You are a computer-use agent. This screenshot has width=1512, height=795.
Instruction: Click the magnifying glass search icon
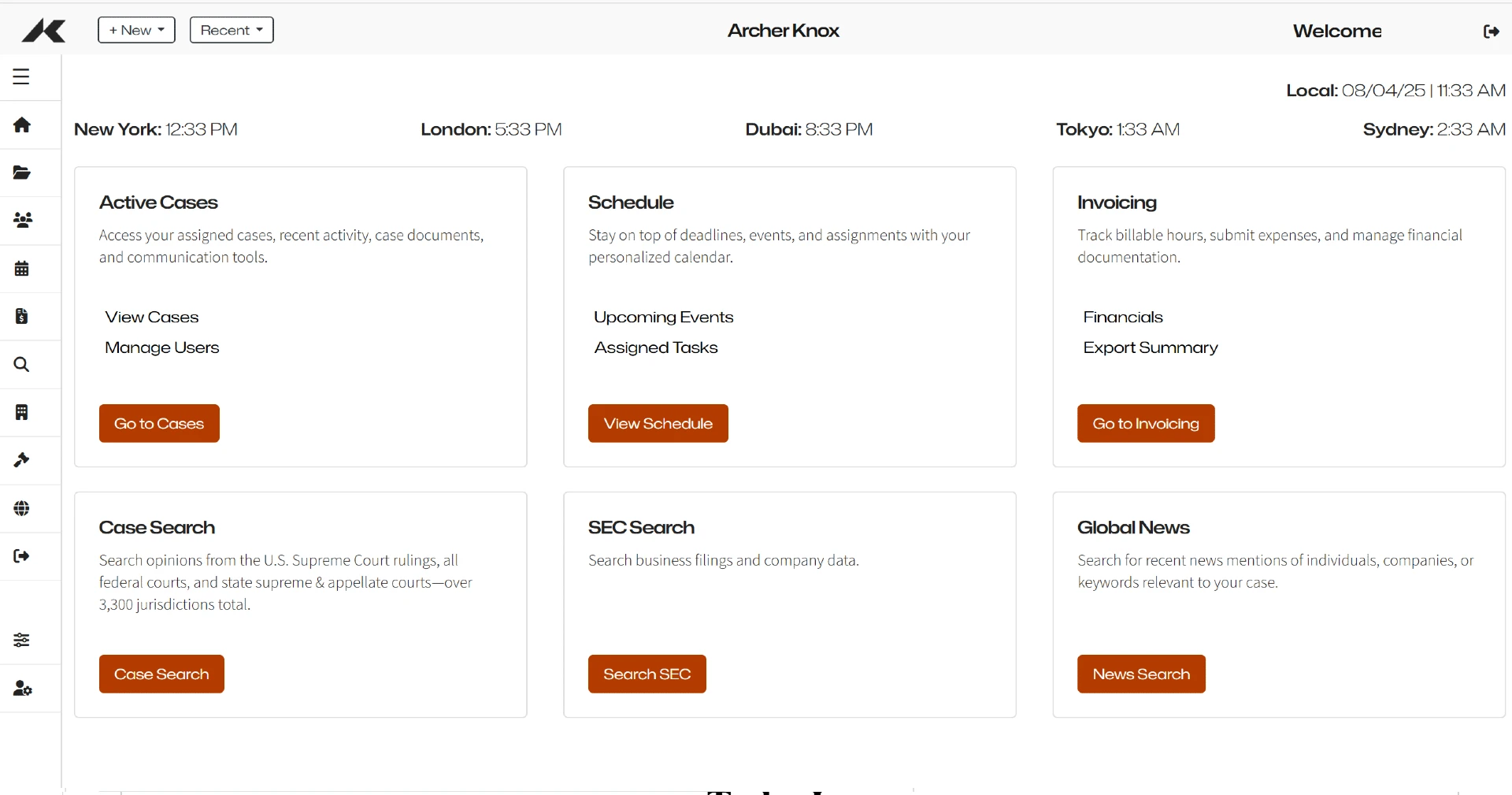pyautogui.click(x=22, y=364)
